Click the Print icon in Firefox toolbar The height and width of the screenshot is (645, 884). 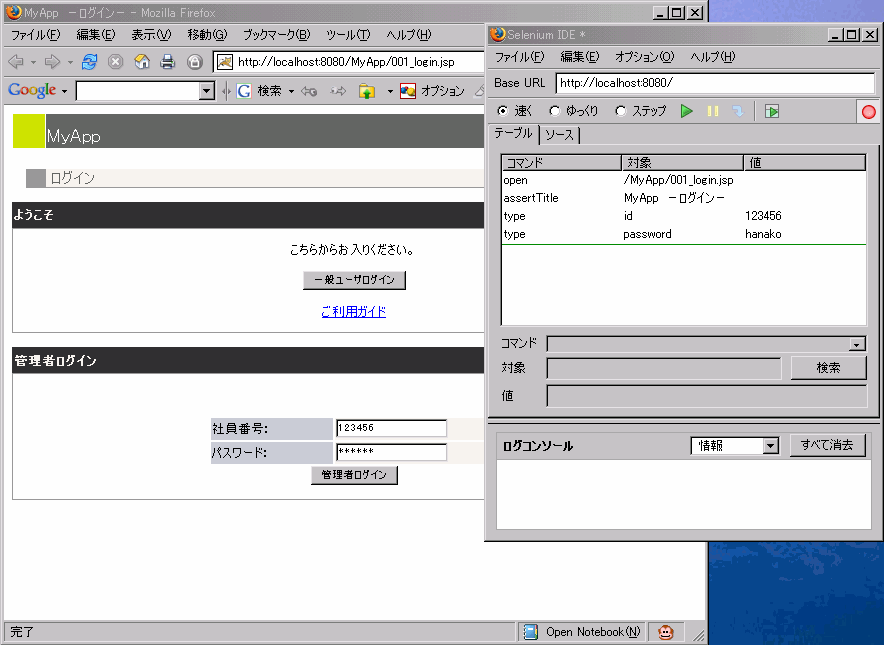(x=168, y=61)
